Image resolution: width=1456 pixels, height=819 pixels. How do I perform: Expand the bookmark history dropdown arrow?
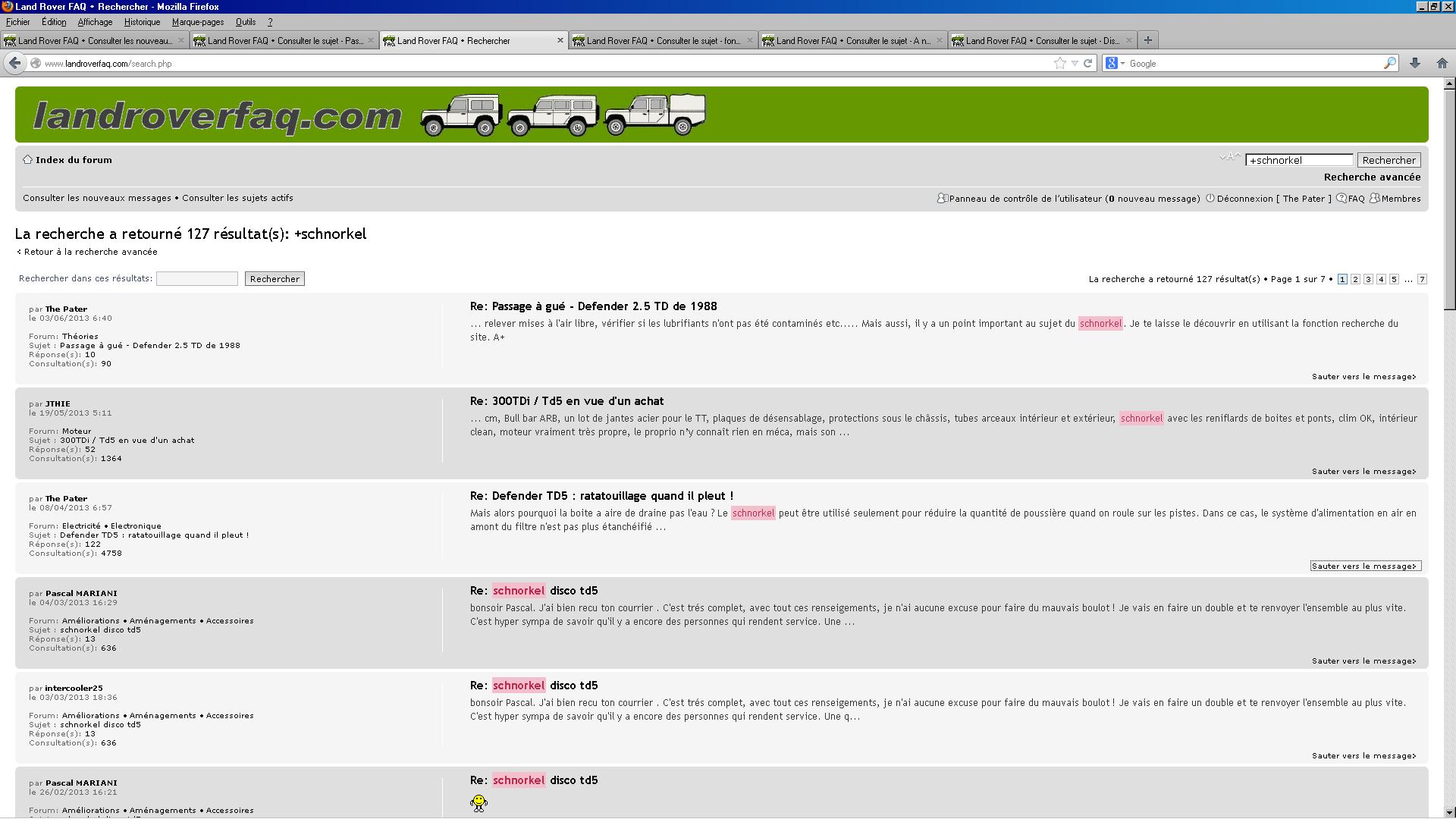pos(1075,64)
